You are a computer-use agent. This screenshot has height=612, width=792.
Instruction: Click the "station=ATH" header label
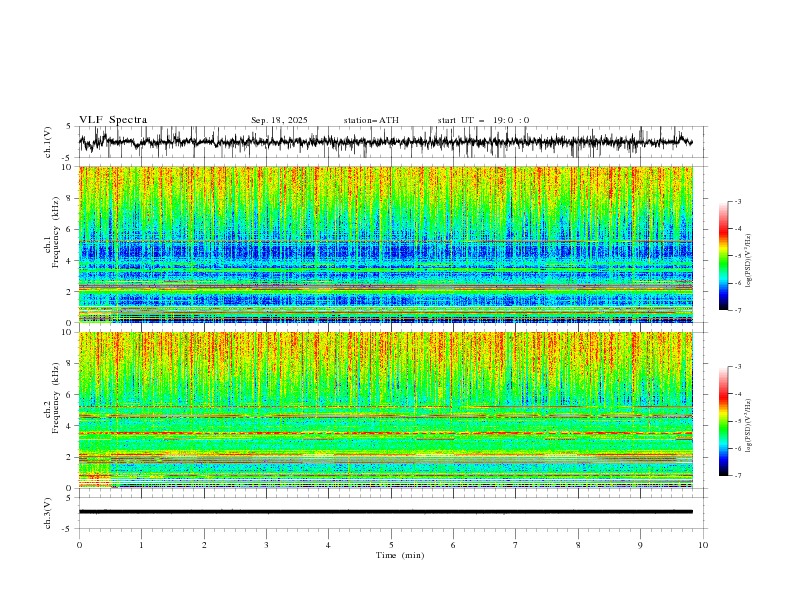point(371,120)
